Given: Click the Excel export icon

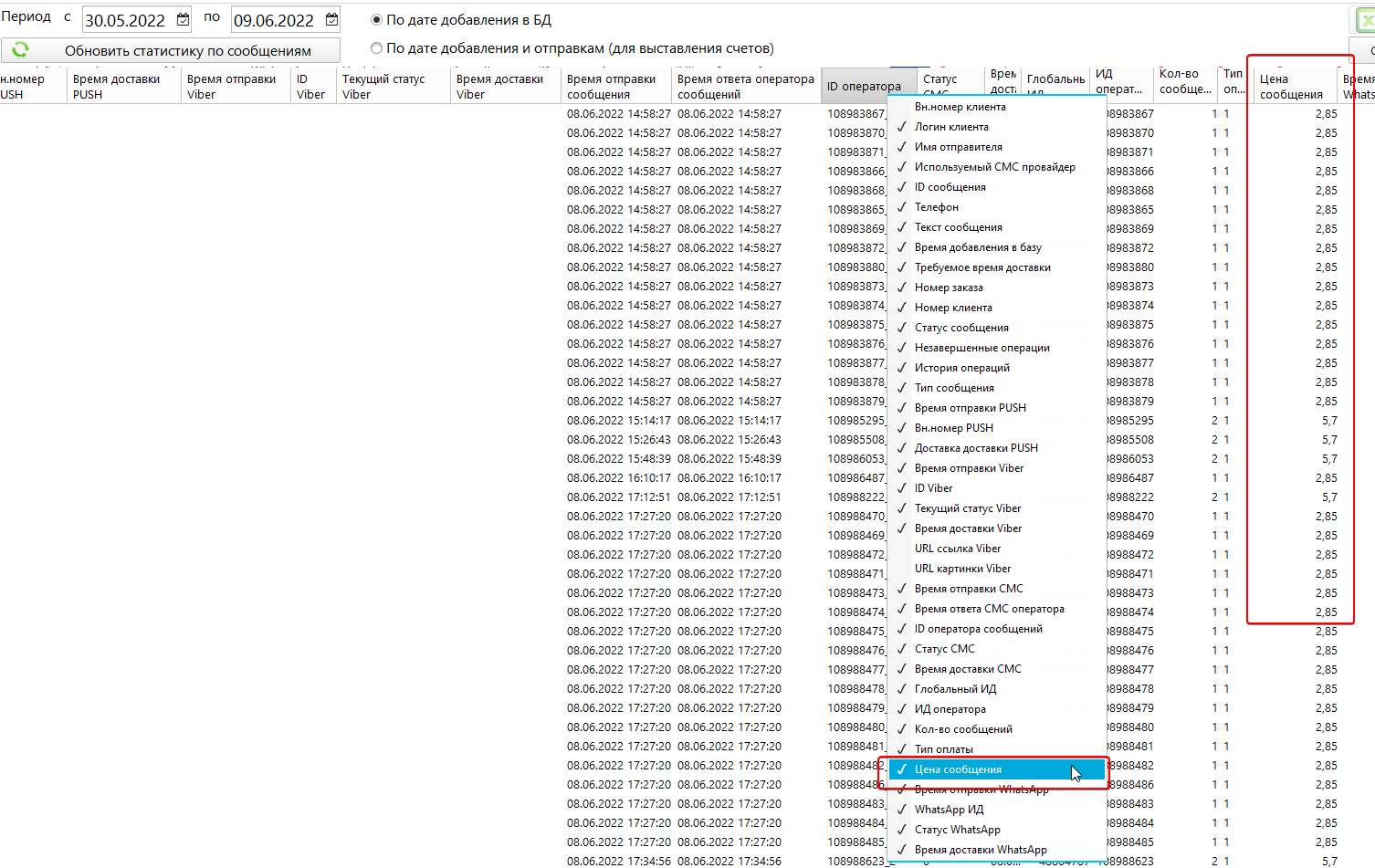Looking at the screenshot, I should (1366, 20).
